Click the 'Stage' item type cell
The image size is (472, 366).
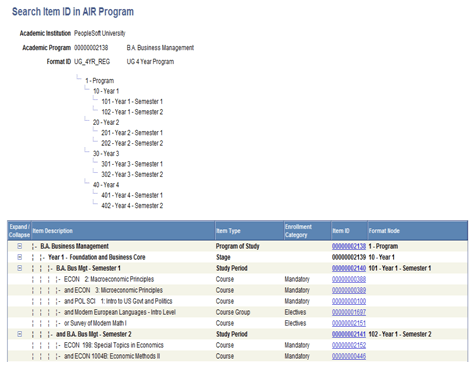(x=223, y=257)
